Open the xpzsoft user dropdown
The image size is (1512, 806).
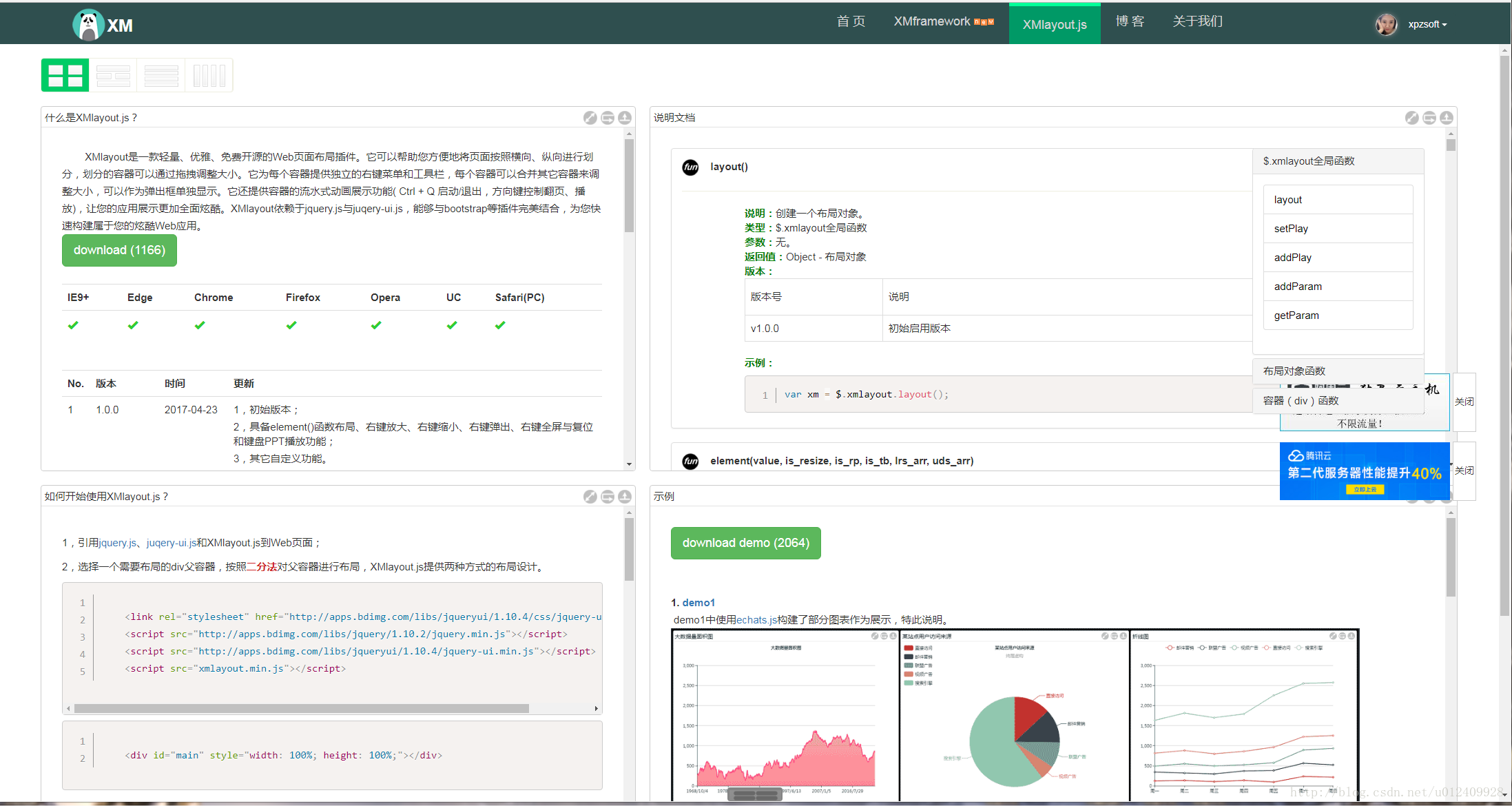click(1427, 25)
